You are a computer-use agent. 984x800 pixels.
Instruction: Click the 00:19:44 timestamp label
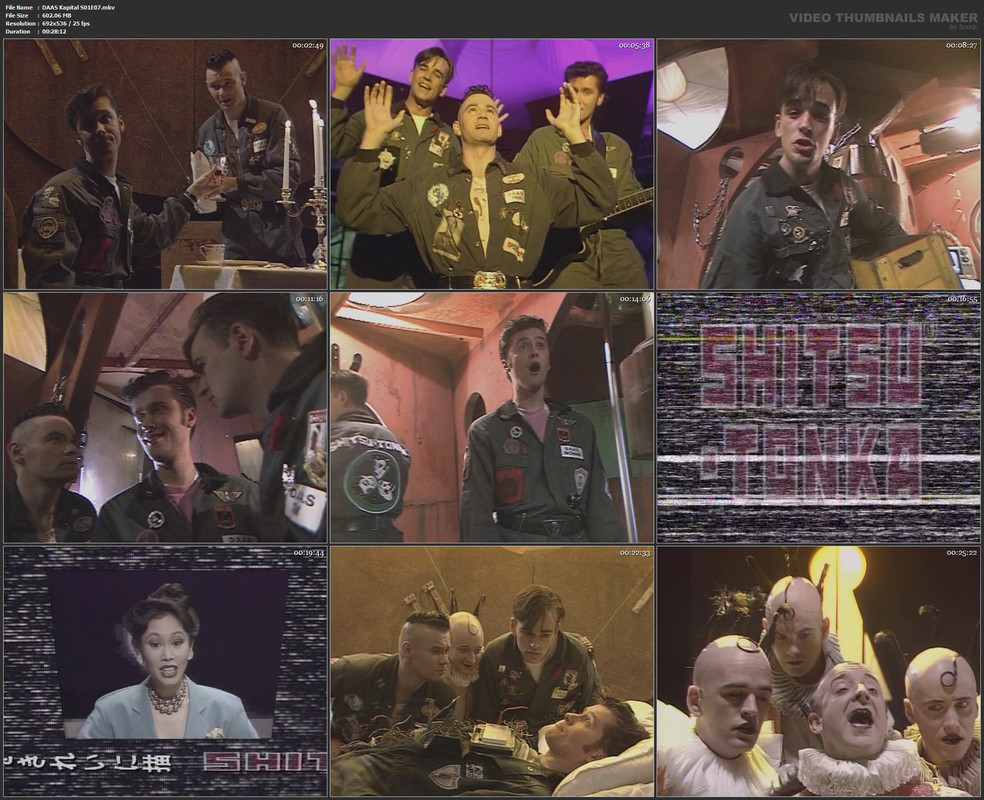click(309, 553)
